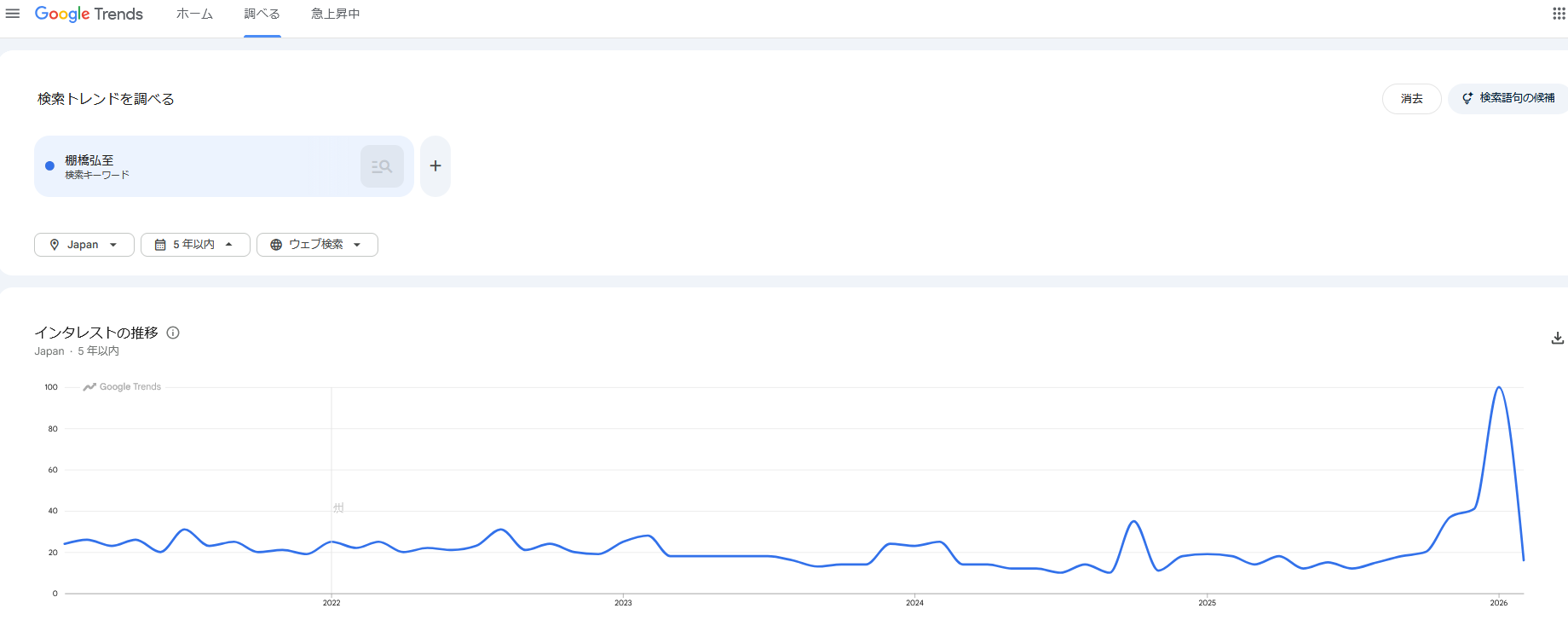This screenshot has width=1568, height=620.
Task: Click the 消去 clear button
Action: pyautogui.click(x=1411, y=99)
